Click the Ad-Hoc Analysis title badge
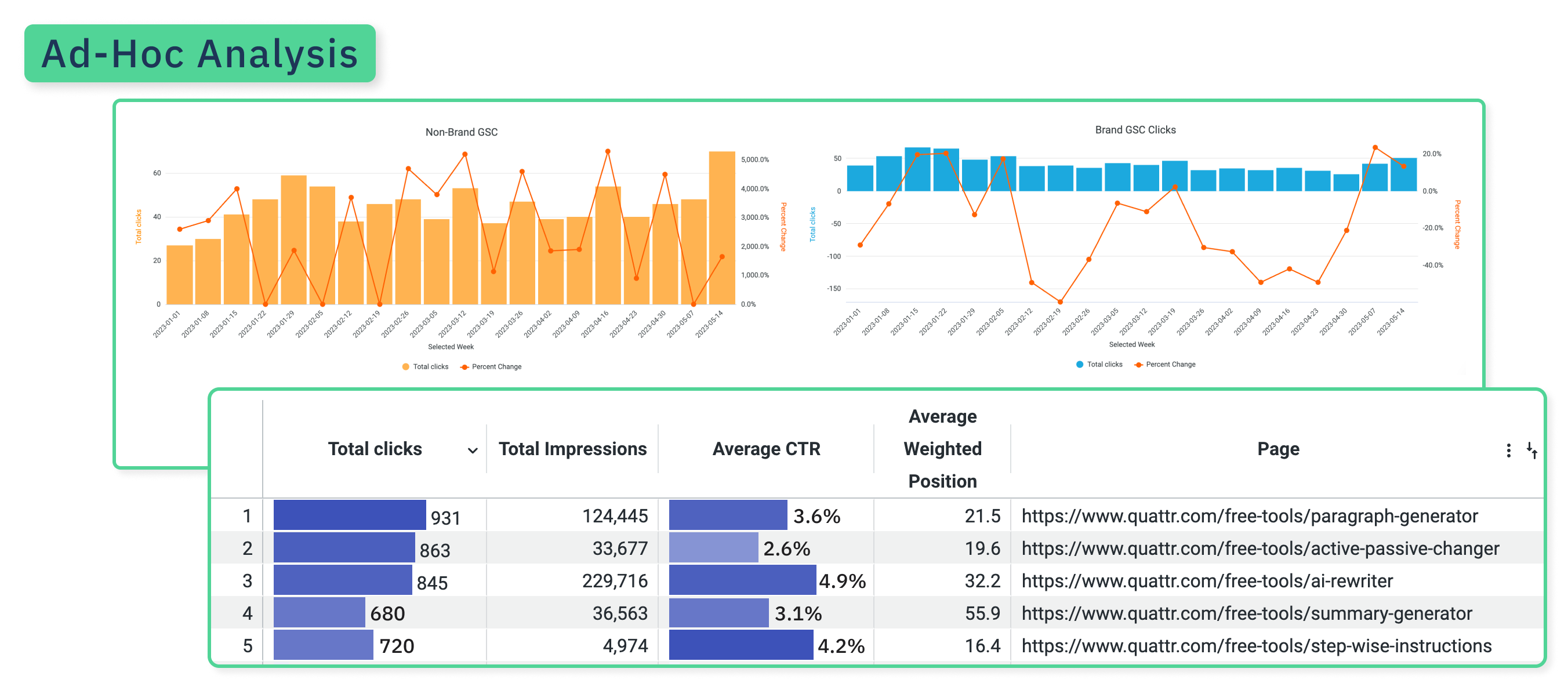Image resolution: width=1568 pixels, height=683 pixels. [x=199, y=53]
